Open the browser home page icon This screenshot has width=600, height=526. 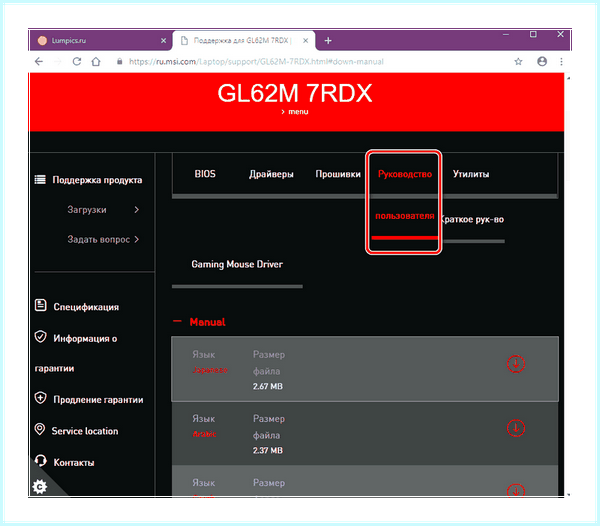pos(96,62)
